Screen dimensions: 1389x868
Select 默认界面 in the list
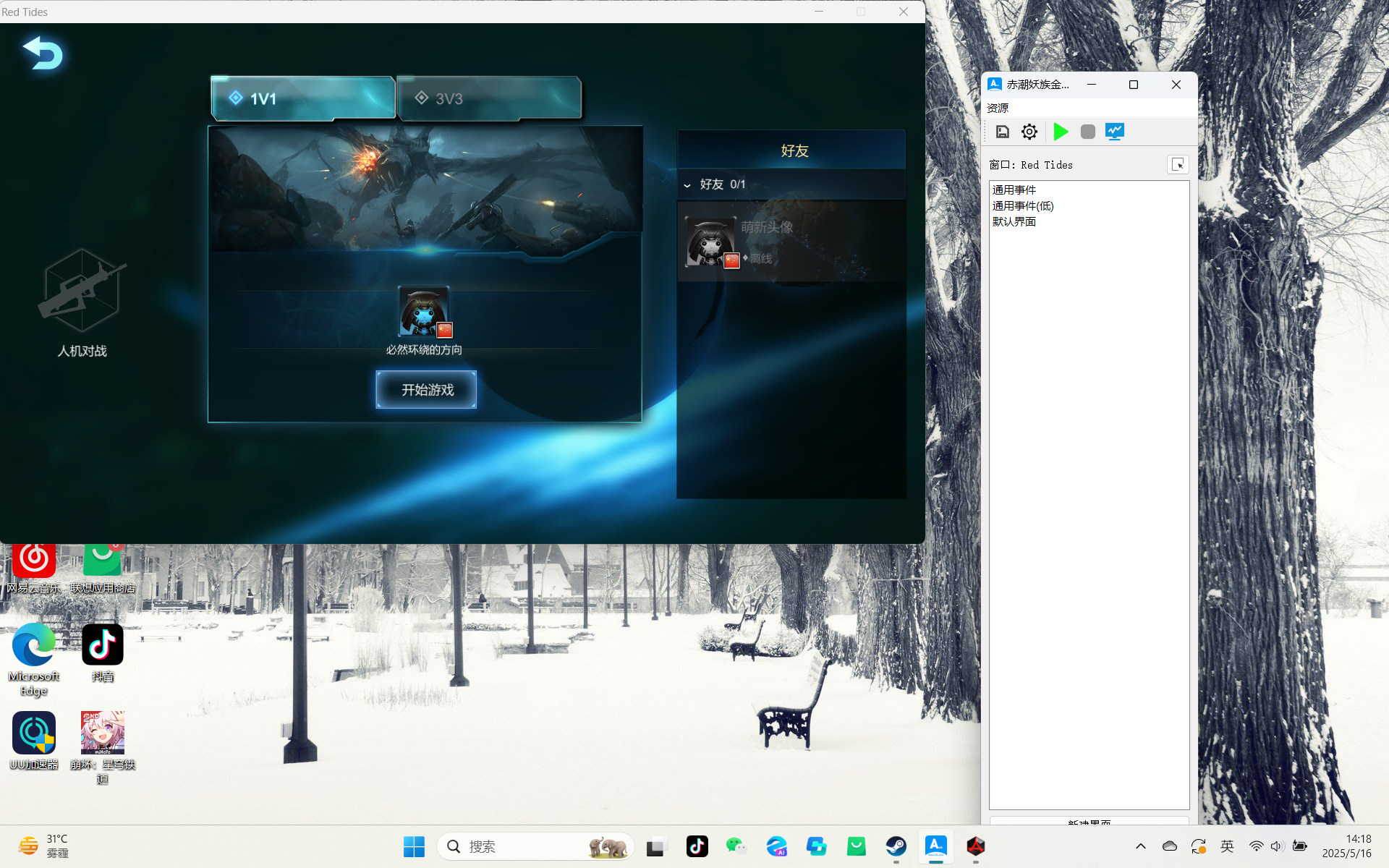coord(1014,222)
